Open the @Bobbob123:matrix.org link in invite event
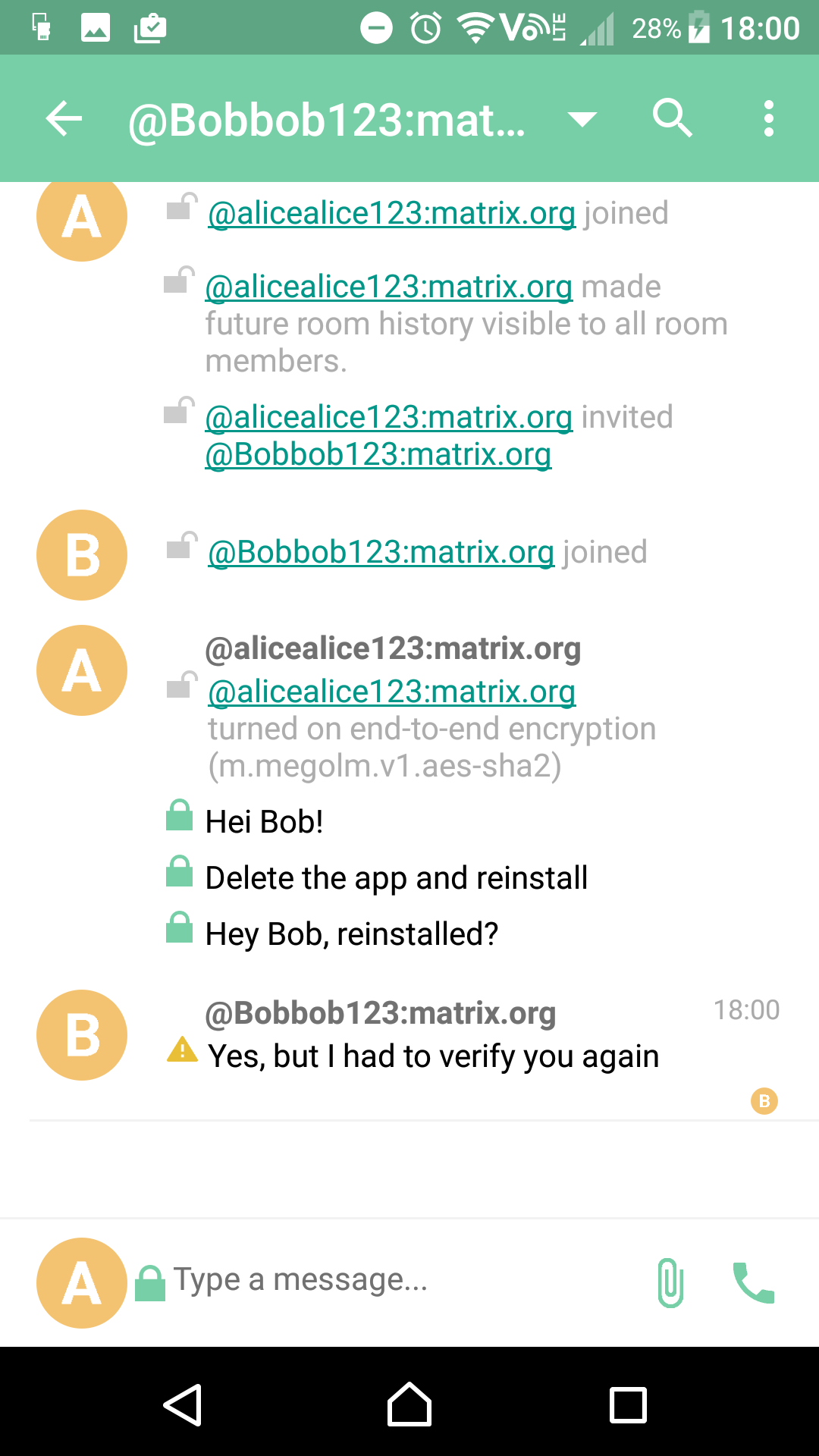 [x=378, y=455]
